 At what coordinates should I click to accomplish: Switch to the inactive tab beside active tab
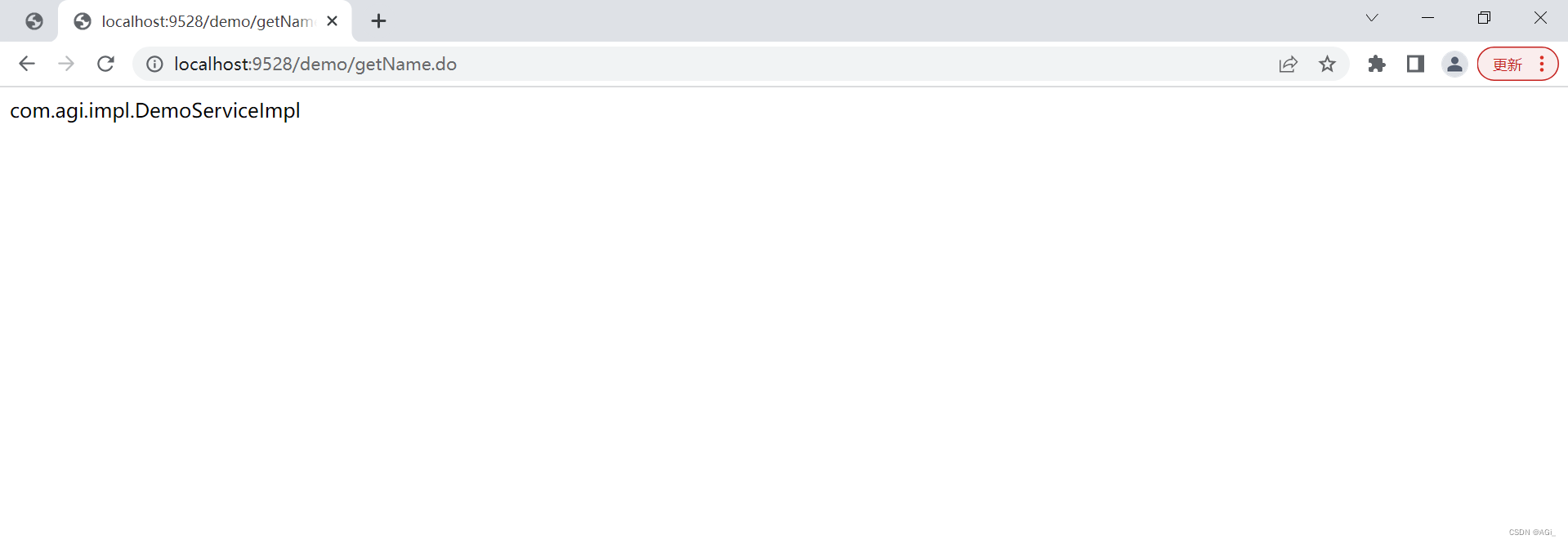point(34,21)
